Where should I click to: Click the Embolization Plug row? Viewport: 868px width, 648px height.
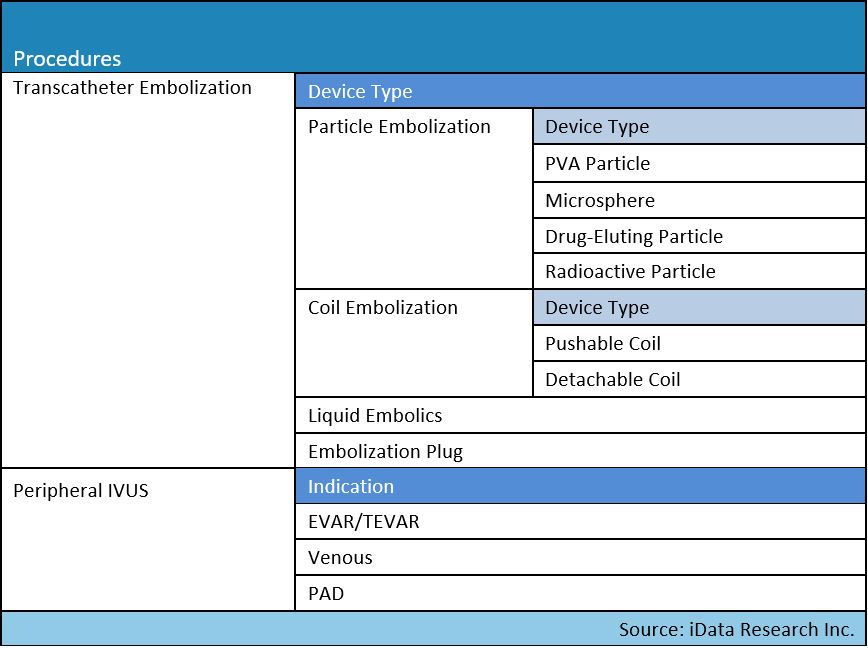click(580, 451)
